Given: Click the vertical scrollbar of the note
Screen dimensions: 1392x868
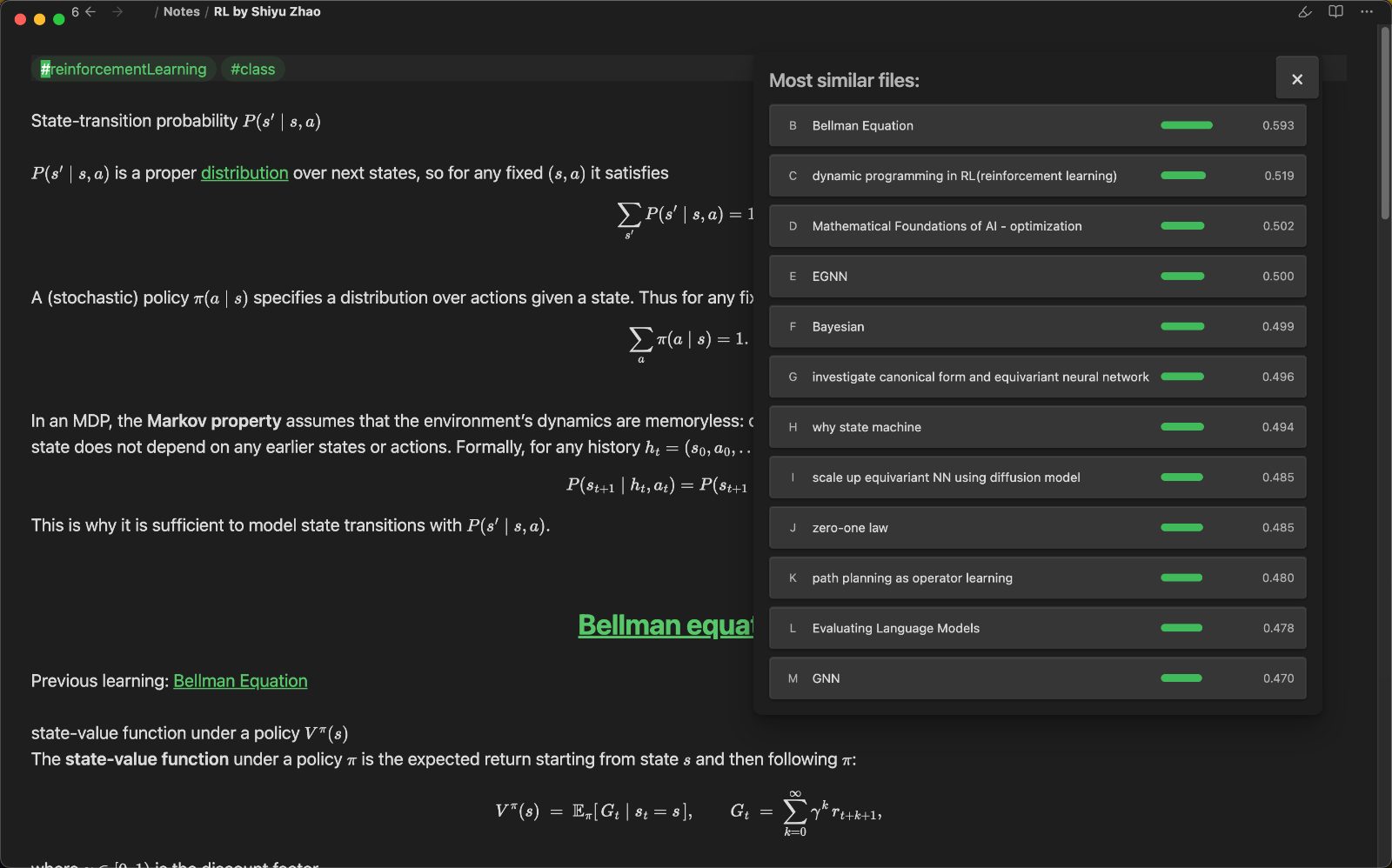Looking at the screenshot, I should (x=1385, y=122).
